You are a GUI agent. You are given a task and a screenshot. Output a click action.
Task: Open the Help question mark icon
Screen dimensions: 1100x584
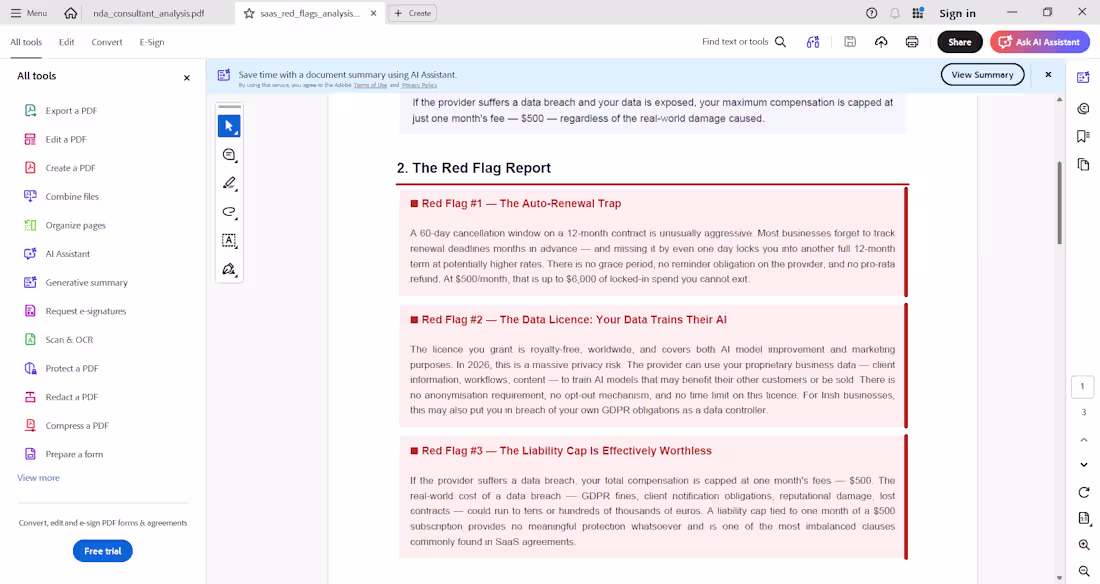[x=871, y=13]
